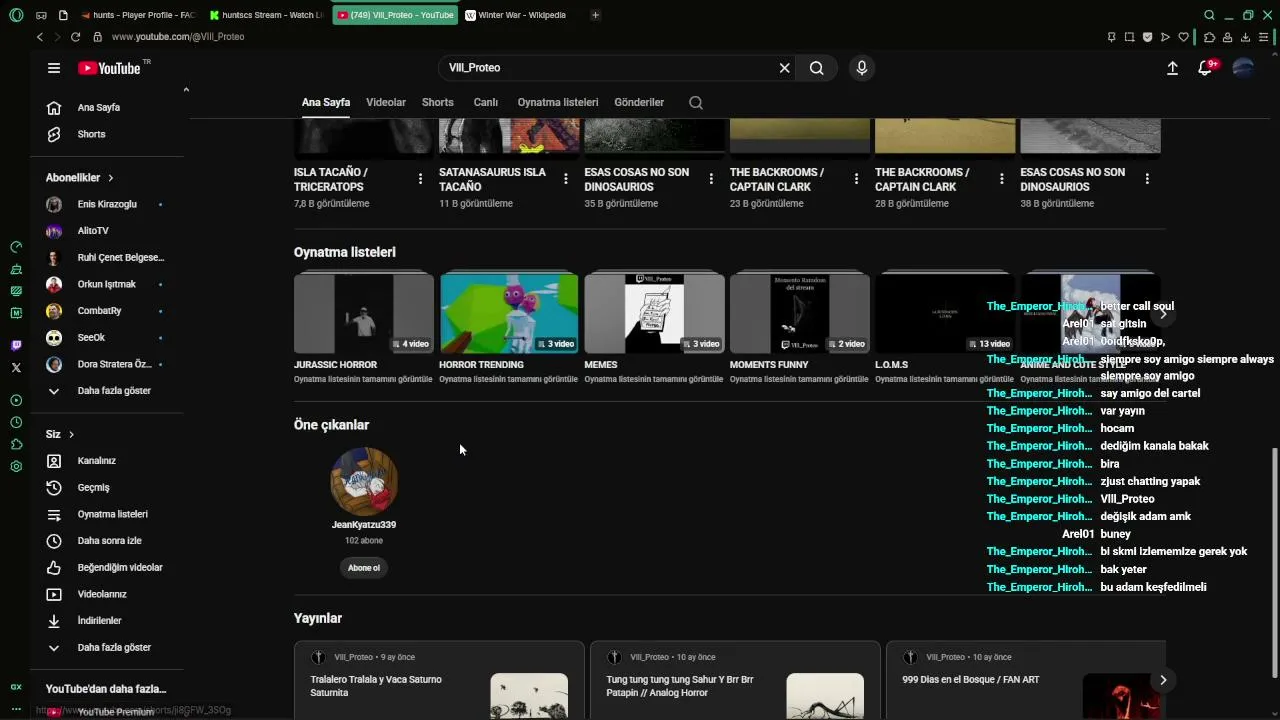Open Opera sidebar settings gear
This screenshot has width=1280, height=720.
coord(16,466)
